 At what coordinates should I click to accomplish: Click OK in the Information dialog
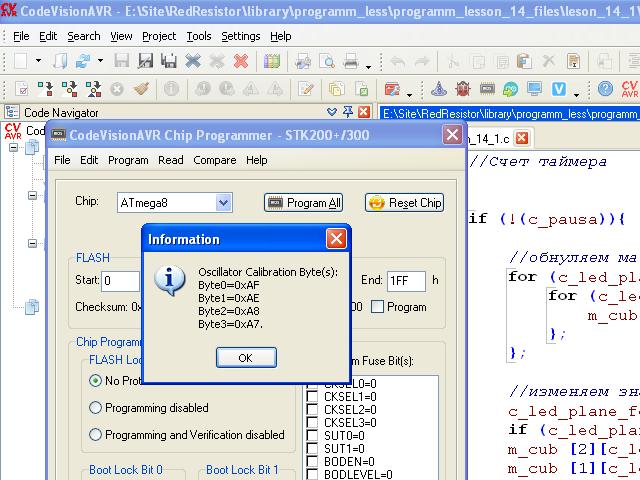tap(246, 358)
